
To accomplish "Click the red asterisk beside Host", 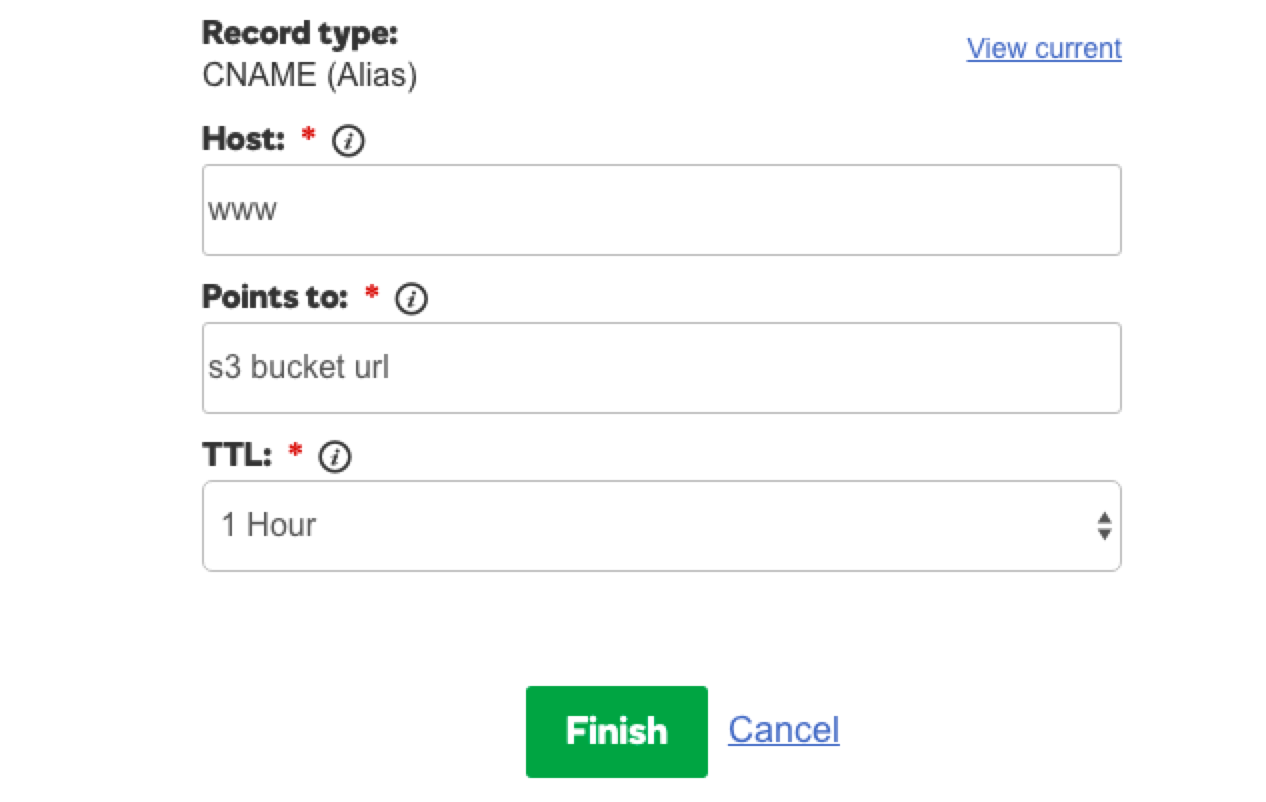I will pos(308,138).
